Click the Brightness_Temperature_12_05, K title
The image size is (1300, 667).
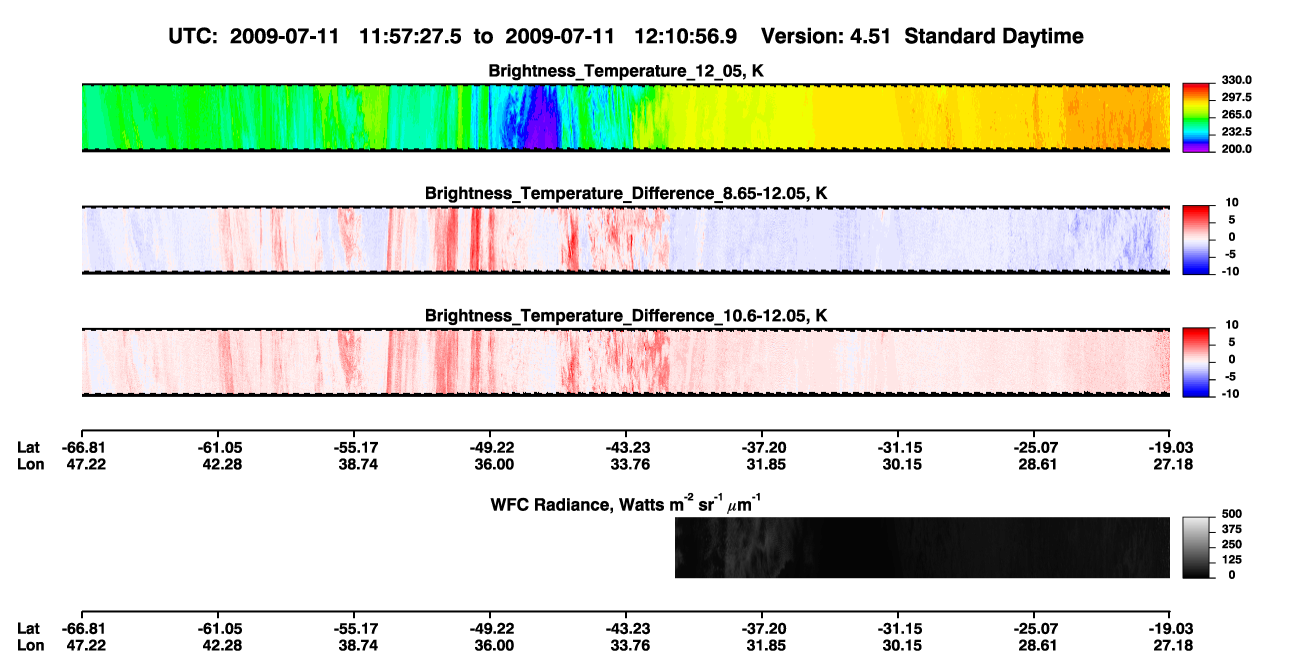[x=626, y=71]
